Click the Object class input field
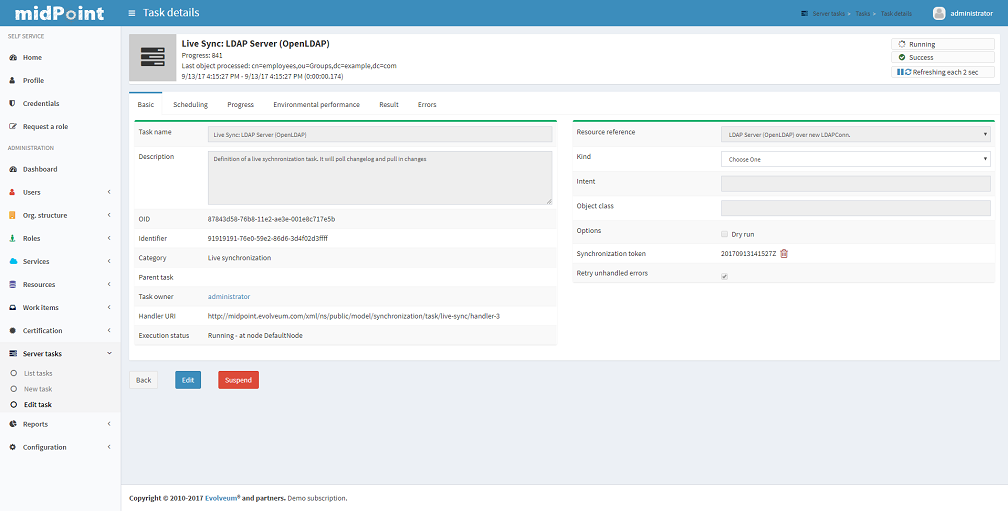1008x511 pixels. 856,208
